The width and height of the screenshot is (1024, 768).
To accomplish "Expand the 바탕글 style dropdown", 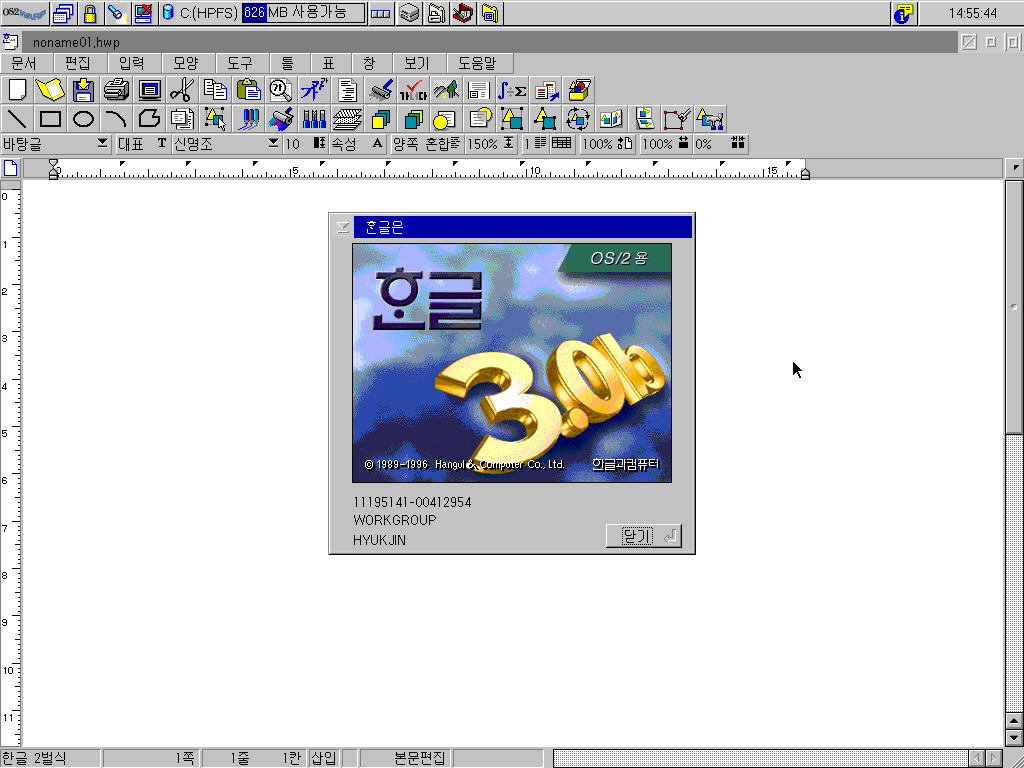I will (x=103, y=142).
